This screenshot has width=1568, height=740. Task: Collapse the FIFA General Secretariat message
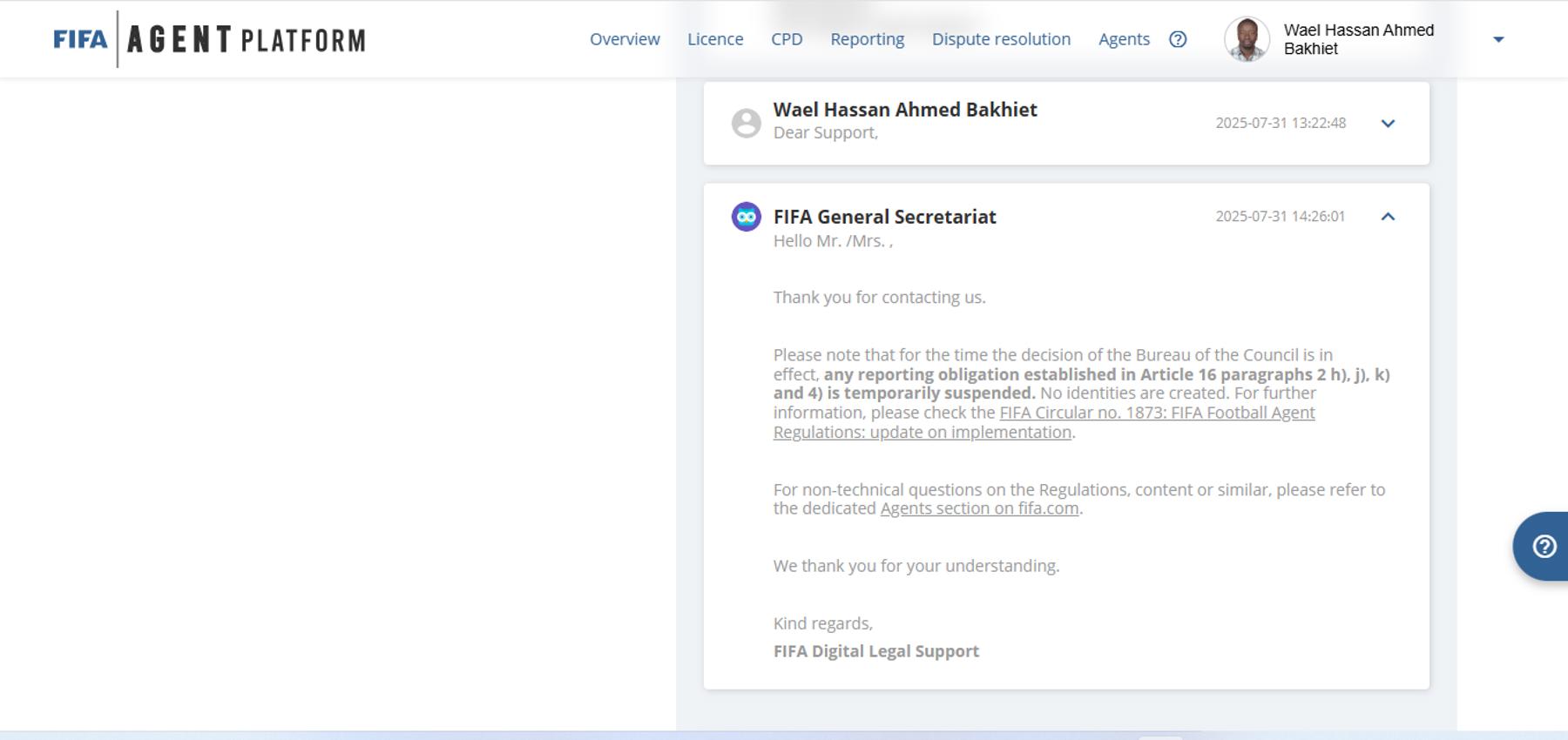[x=1389, y=217]
